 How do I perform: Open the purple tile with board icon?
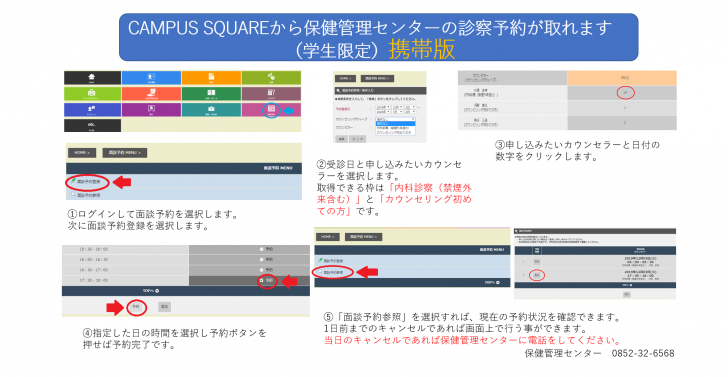coord(151,110)
